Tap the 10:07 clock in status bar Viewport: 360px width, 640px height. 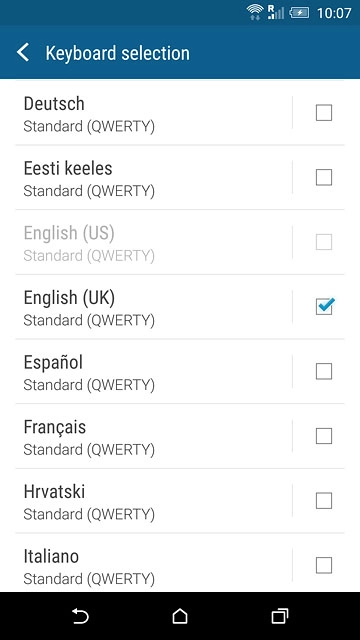click(334, 13)
